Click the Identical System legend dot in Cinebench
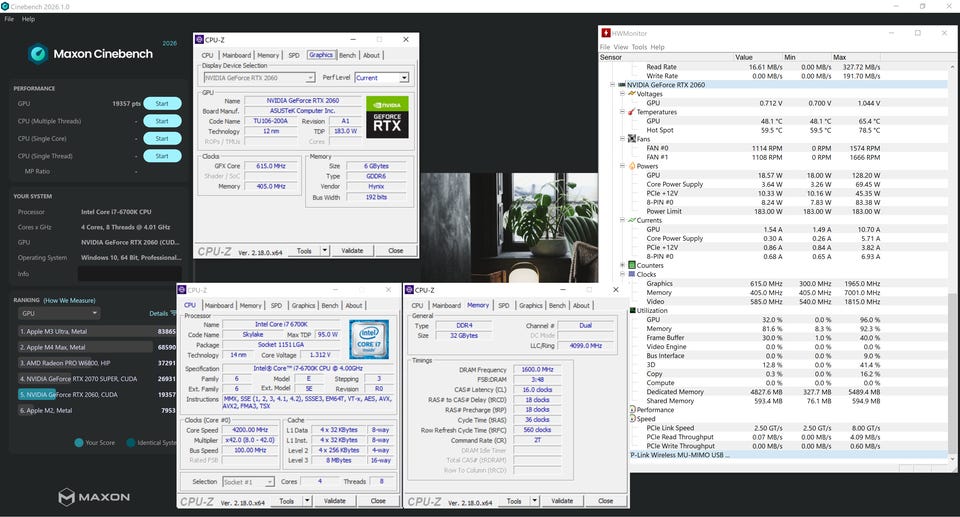 pyautogui.click(x=130, y=442)
